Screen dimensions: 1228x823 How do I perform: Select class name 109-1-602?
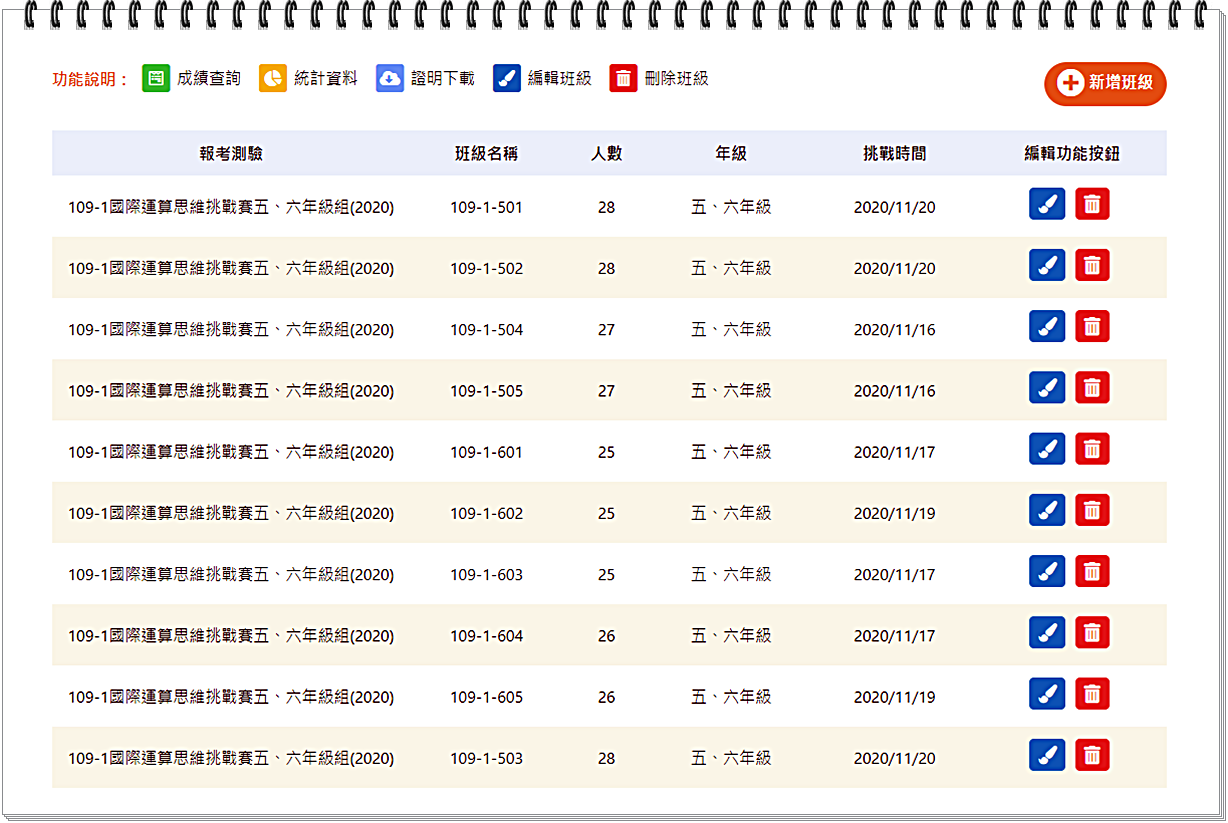486,514
